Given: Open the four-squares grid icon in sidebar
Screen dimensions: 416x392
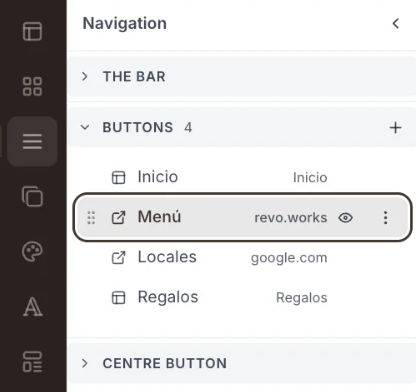Looking at the screenshot, I should click(32, 86).
